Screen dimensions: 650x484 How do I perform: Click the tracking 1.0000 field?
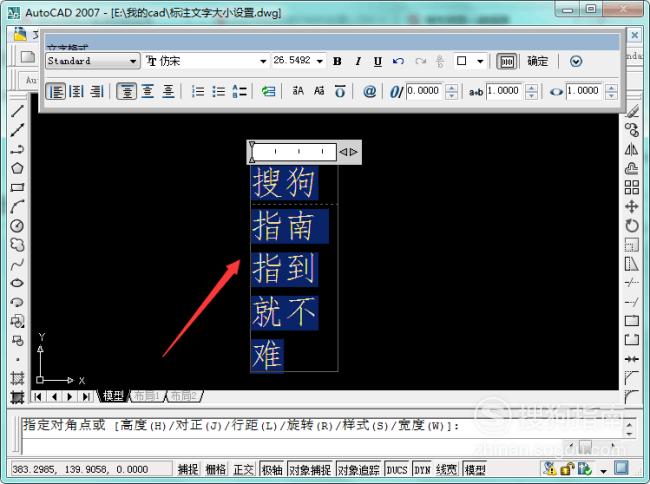[504, 91]
